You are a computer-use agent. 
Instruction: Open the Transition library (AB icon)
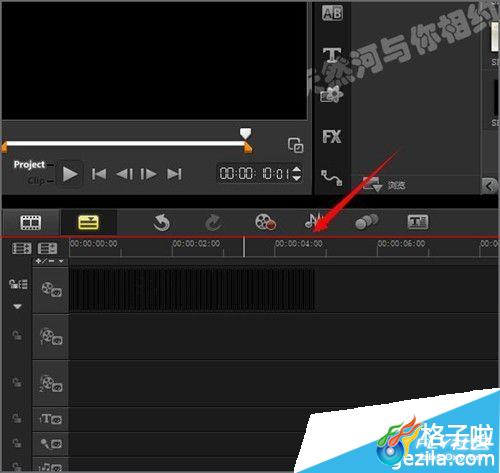(x=332, y=13)
